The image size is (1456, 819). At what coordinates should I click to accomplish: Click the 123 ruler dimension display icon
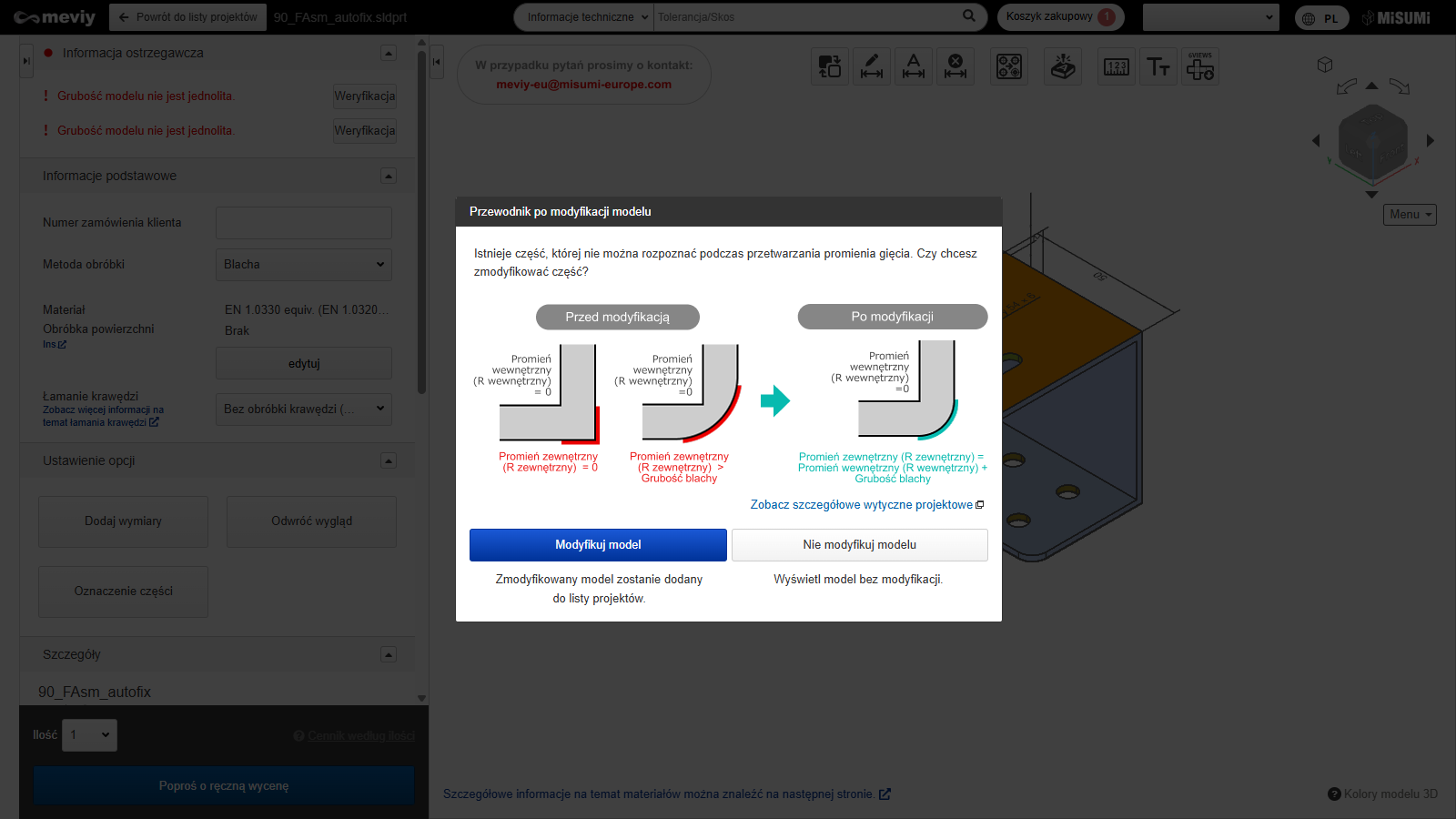[x=1116, y=66]
